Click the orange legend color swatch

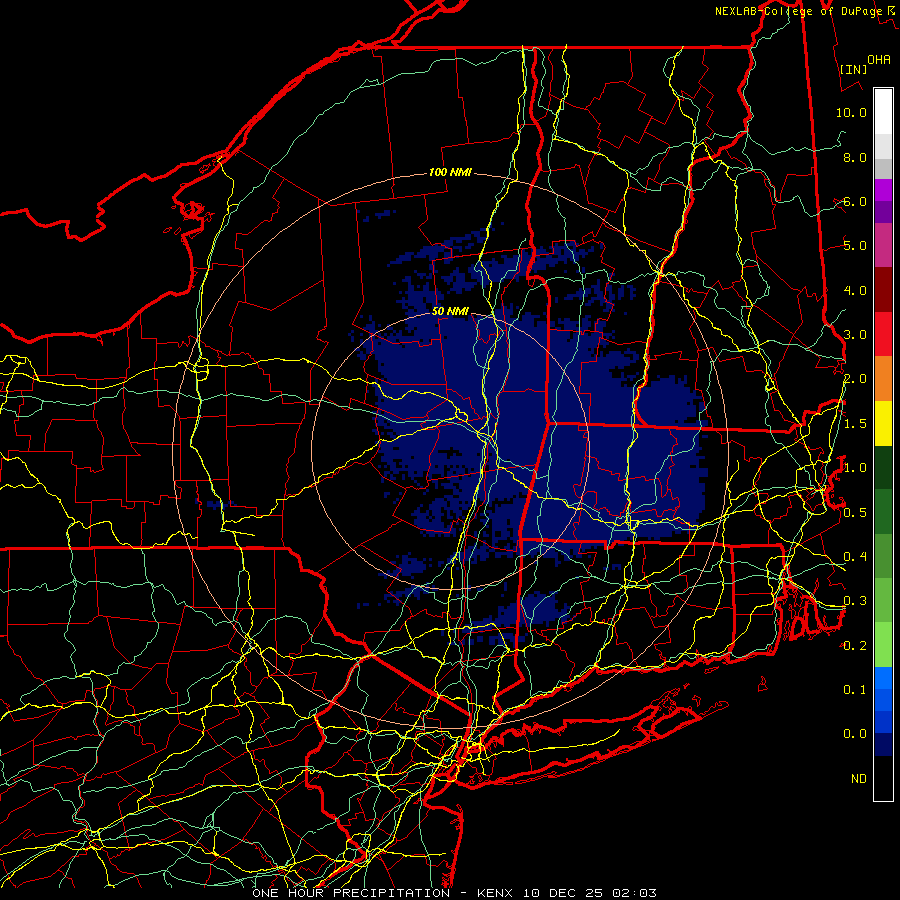point(883,379)
